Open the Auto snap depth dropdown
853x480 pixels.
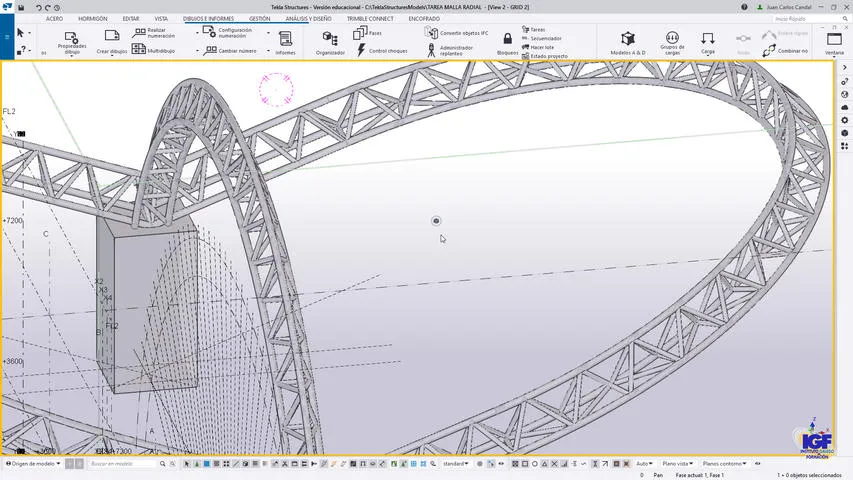tap(644, 464)
